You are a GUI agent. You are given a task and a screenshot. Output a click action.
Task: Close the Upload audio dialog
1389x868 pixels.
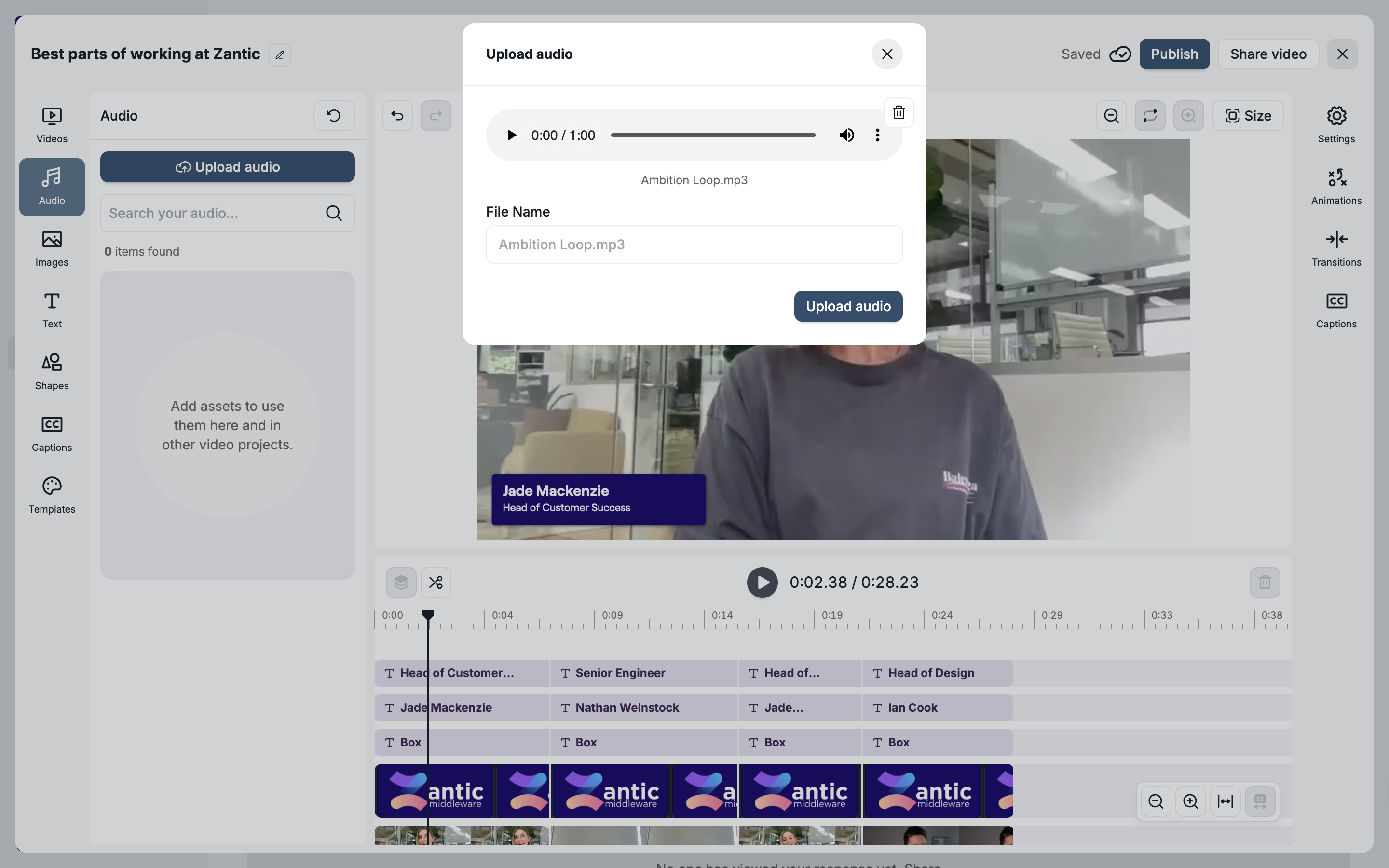click(x=887, y=54)
